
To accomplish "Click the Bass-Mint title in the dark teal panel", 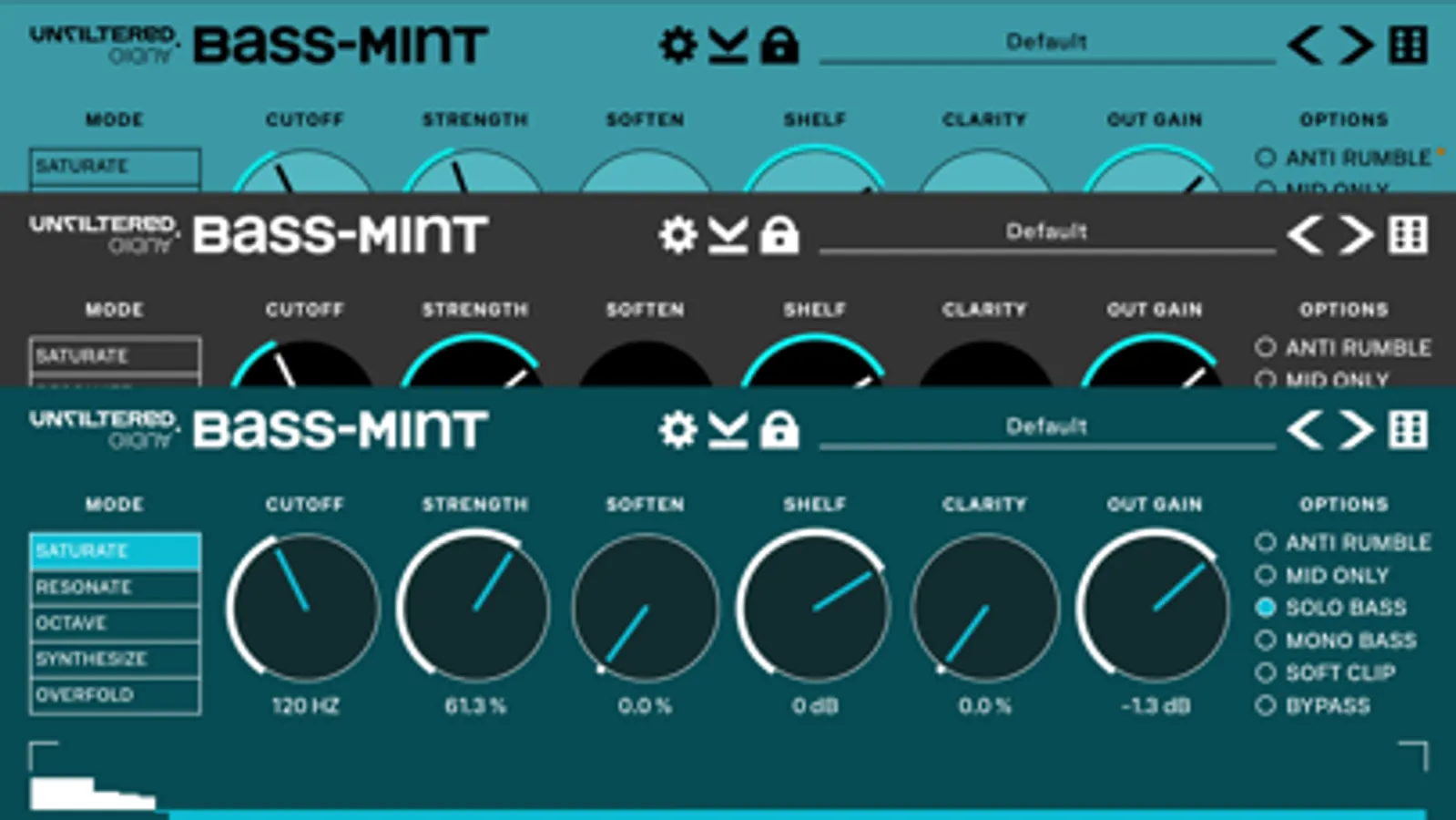I will point(341,429).
